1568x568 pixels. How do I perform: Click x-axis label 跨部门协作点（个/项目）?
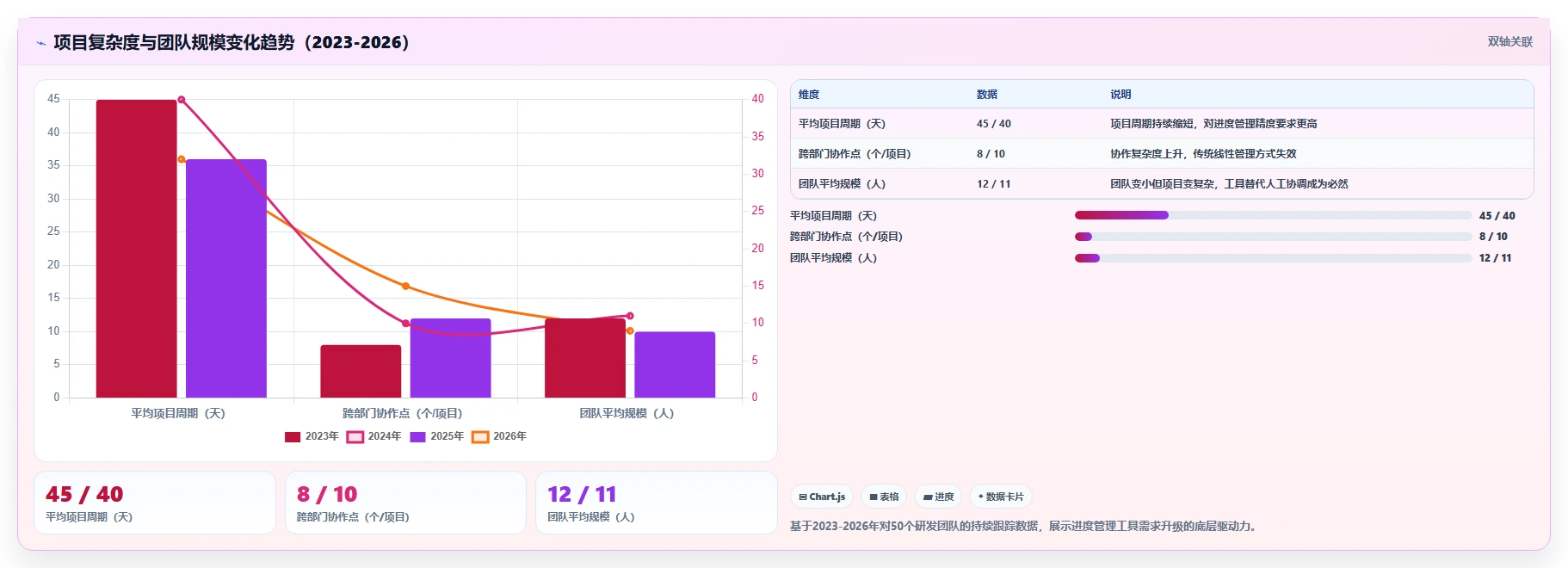point(403,413)
